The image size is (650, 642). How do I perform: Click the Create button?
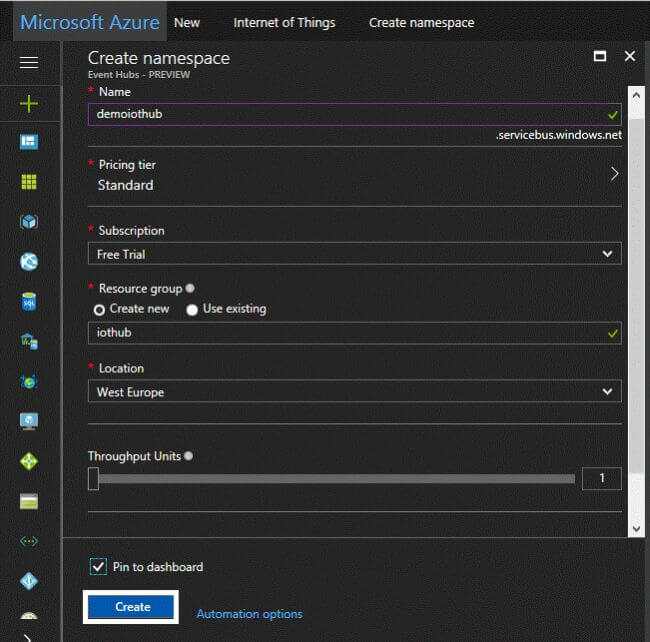click(x=133, y=607)
